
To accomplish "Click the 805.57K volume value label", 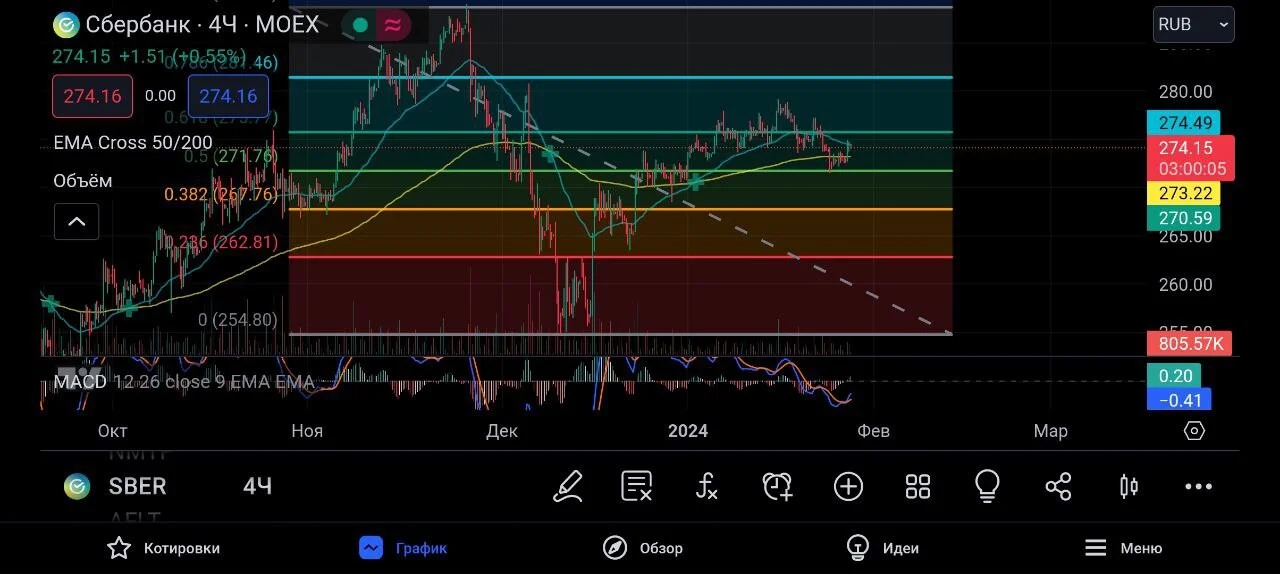I will (1190, 344).
